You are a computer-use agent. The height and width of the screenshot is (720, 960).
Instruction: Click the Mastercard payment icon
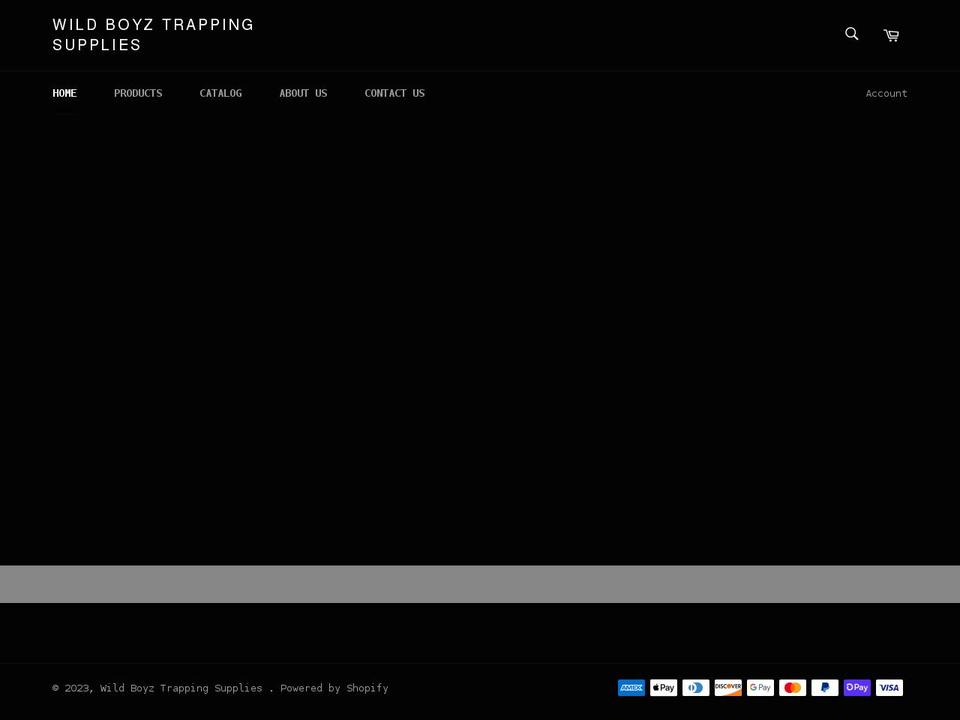[x=792, y=688]
